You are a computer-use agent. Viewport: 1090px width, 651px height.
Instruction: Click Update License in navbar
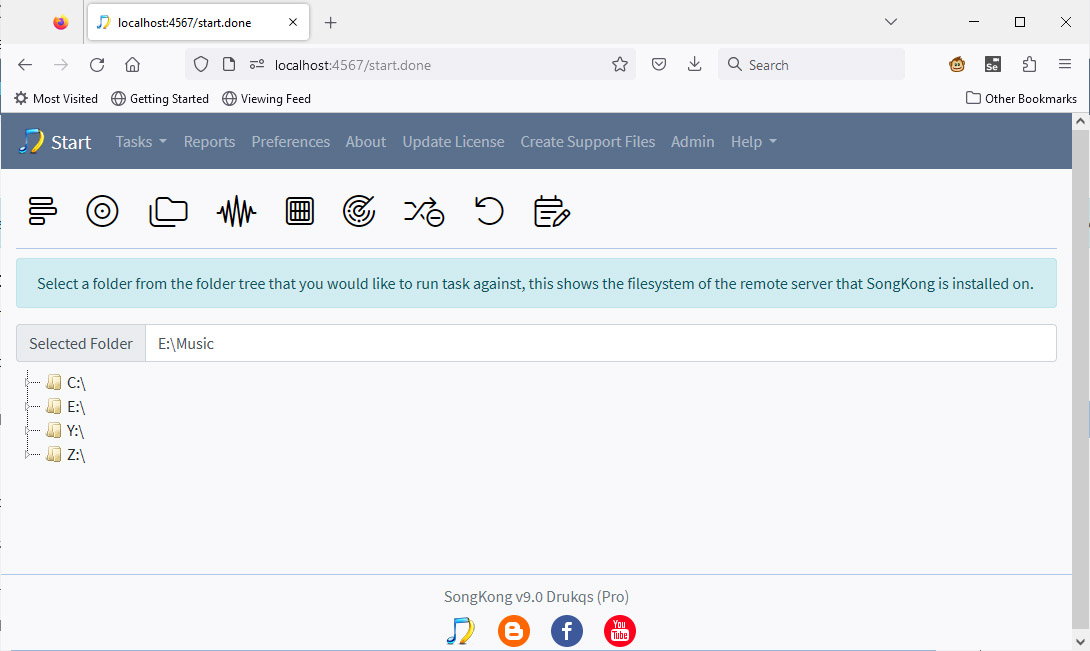(453, 142)
